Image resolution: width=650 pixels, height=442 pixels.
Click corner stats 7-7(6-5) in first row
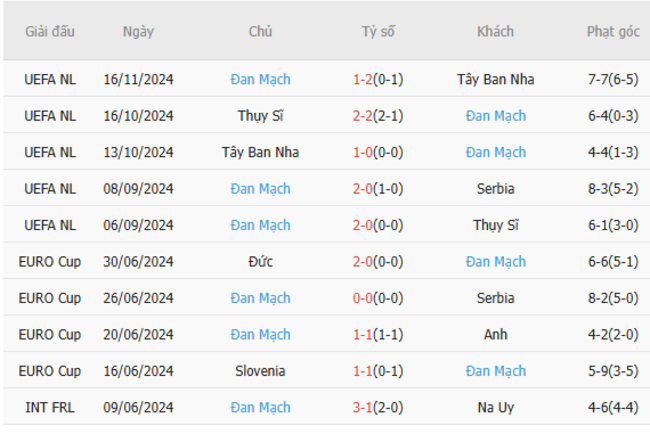coord(613,79)
